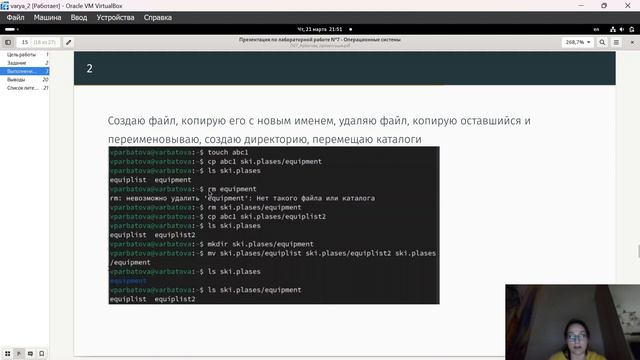Open the volume speaker icon

tap(622, 29)
